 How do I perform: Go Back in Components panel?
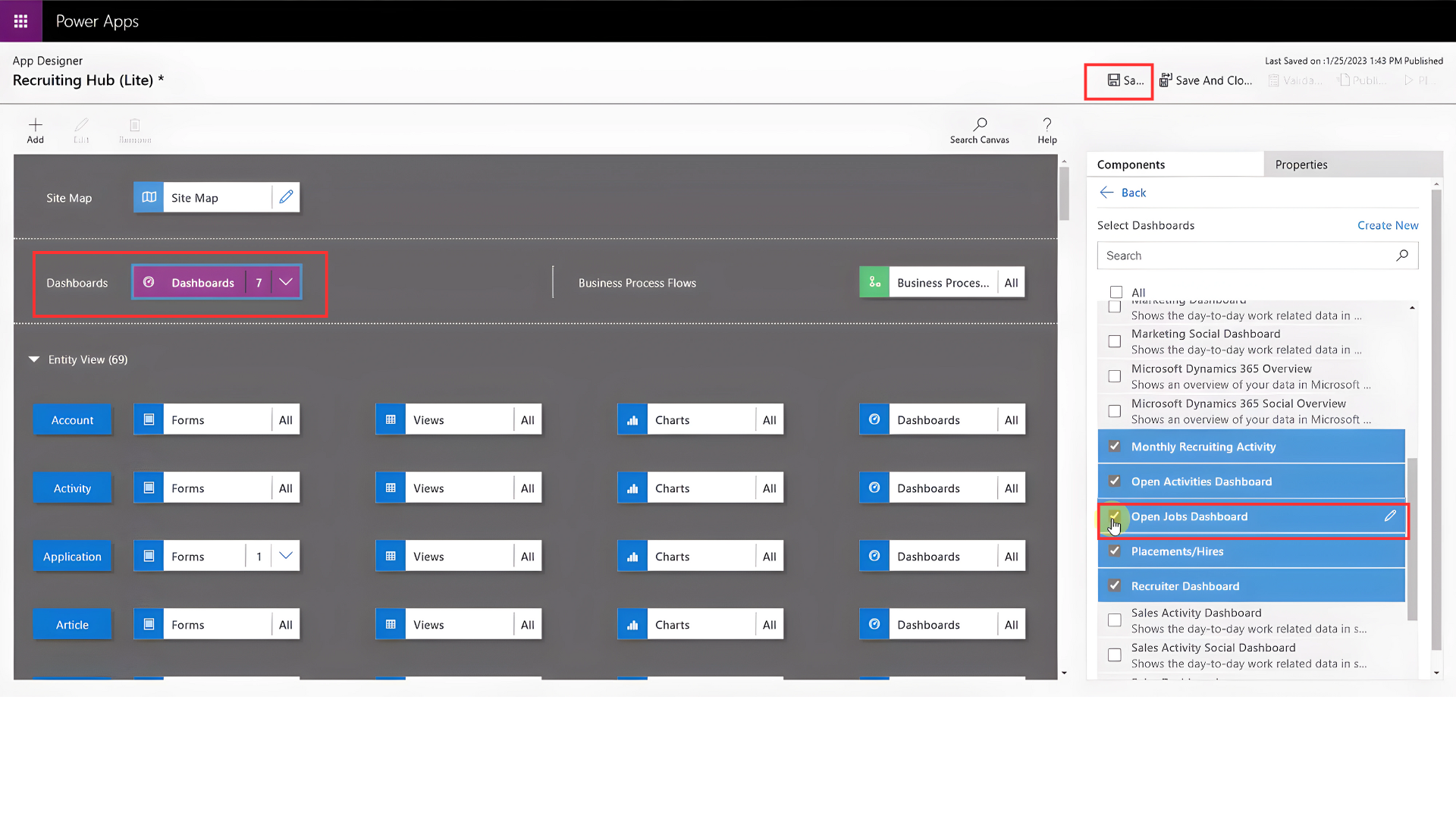pos(1123,193)
